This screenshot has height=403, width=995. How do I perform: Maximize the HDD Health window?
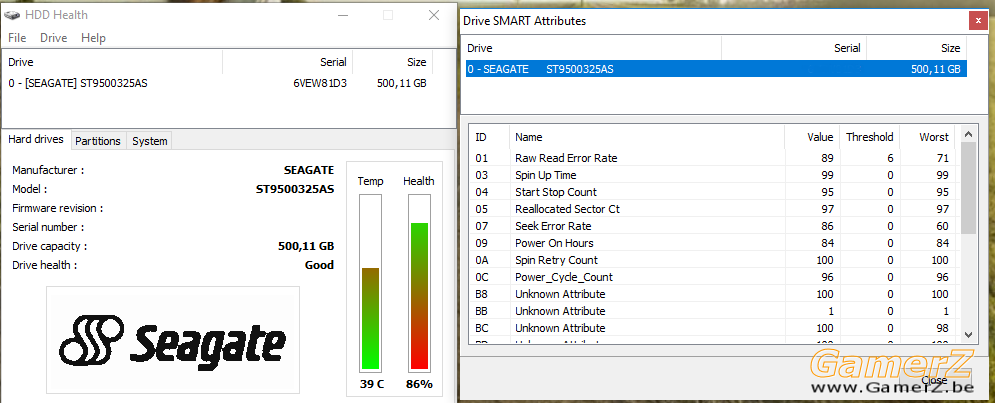[388, 15]
